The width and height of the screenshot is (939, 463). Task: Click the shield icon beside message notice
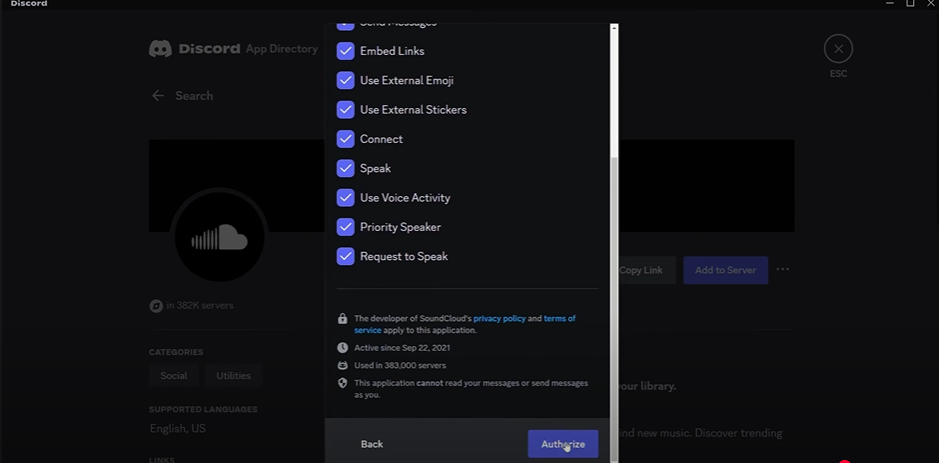coord(343,383)
